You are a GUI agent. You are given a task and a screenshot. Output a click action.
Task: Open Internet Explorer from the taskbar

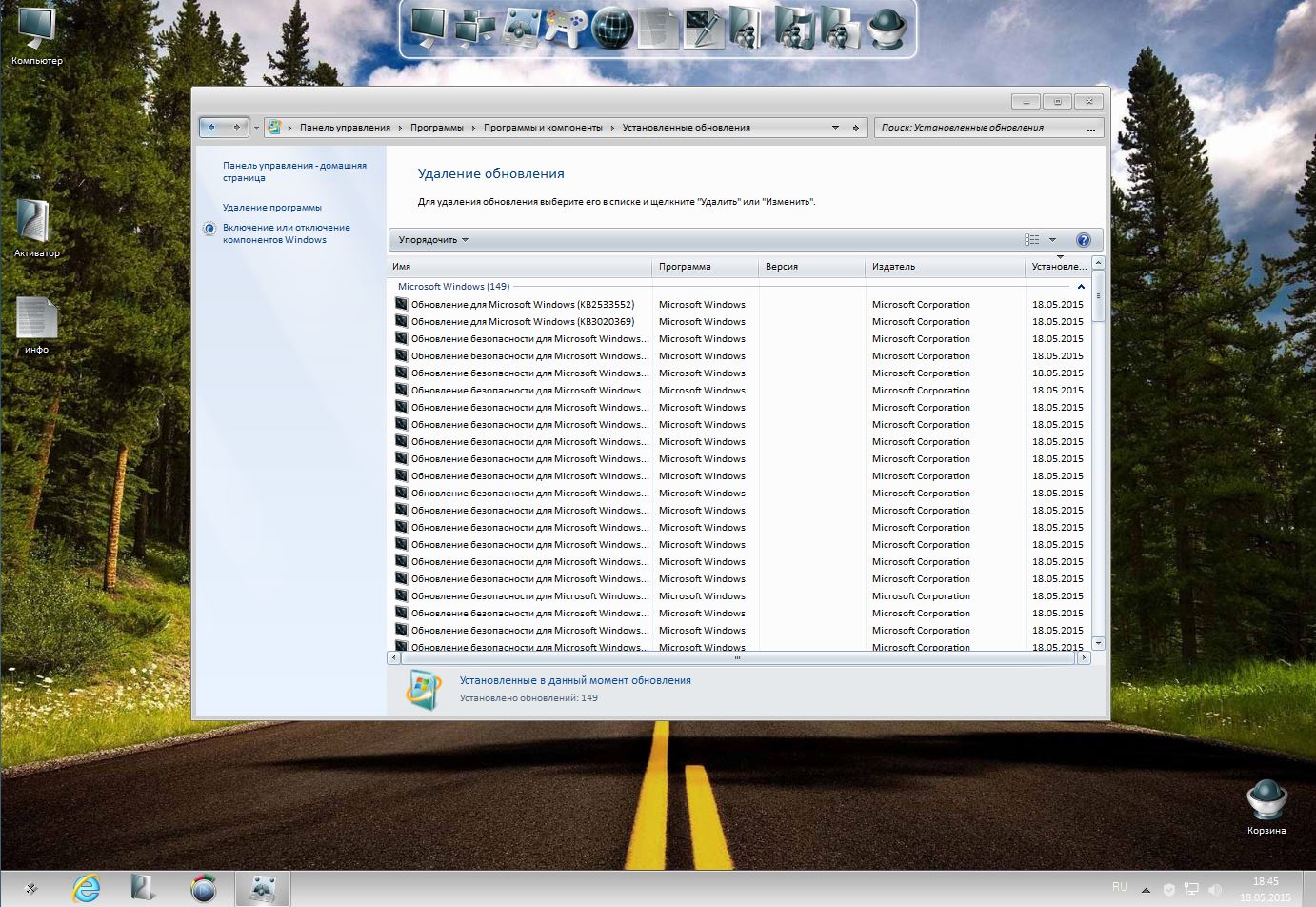[87, 889]
